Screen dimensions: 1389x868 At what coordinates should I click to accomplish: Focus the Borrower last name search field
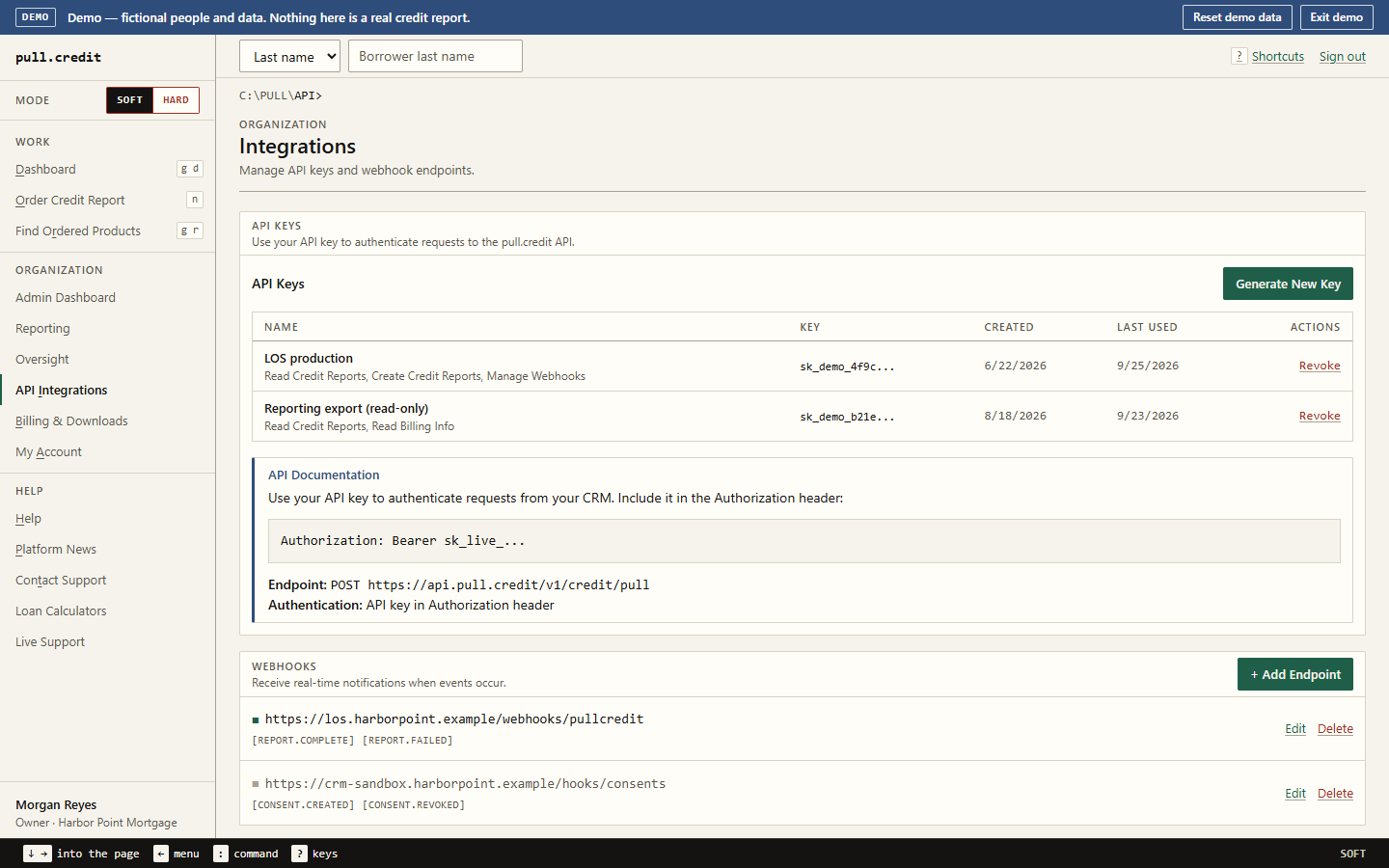435,56
